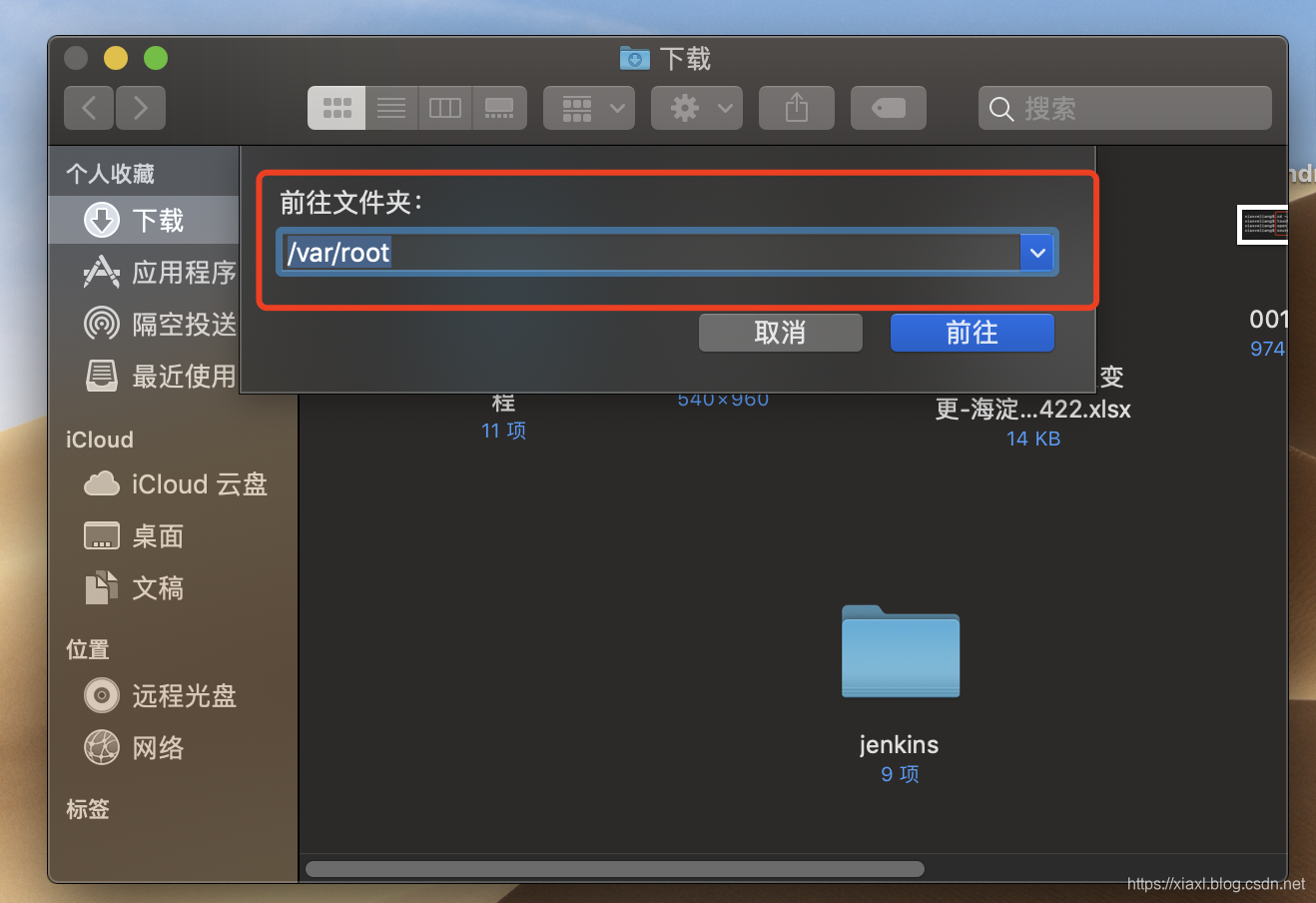Click the horizontal scrollbar at the bottom
This screenshot has width=1316, height=903.
pyautogui.click(x=615, y=869)
